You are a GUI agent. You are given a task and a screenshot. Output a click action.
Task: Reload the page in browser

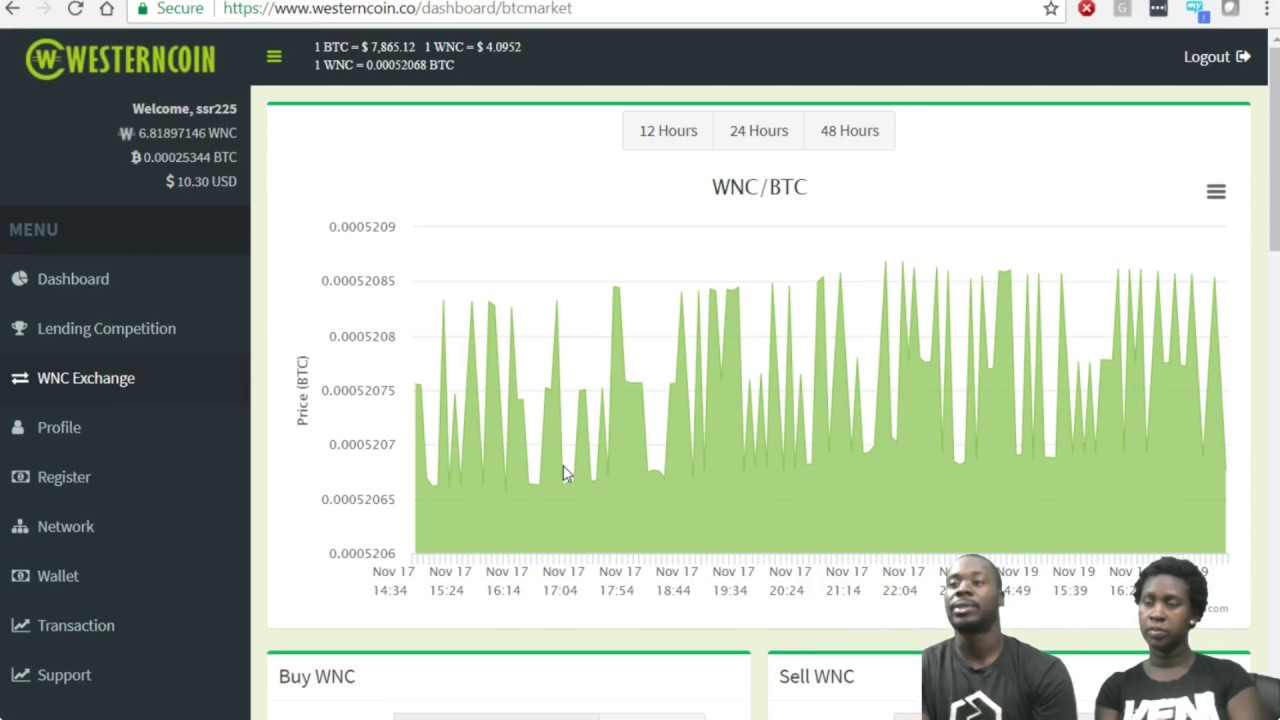coord(76,8)
